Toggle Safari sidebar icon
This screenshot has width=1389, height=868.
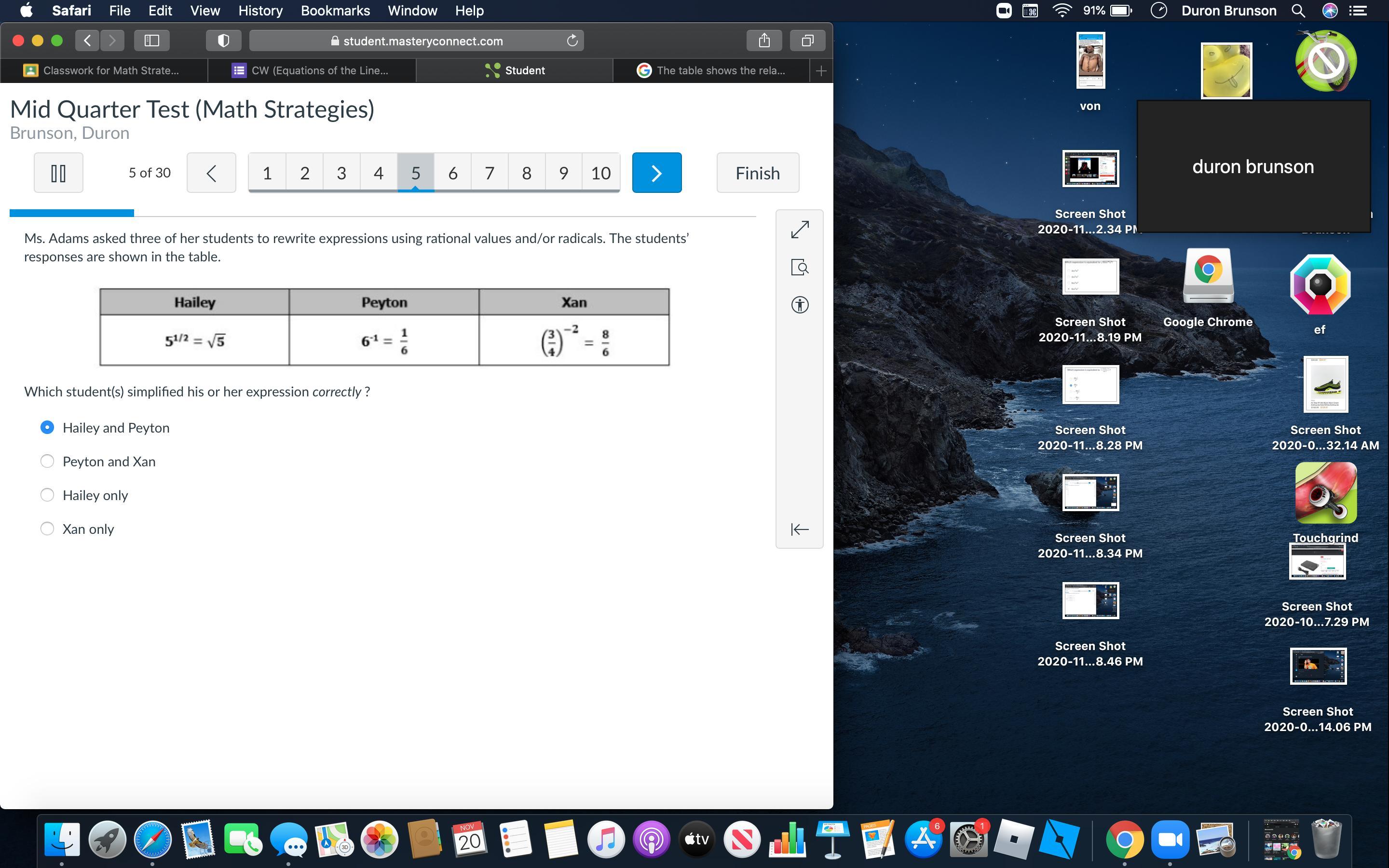151,40
